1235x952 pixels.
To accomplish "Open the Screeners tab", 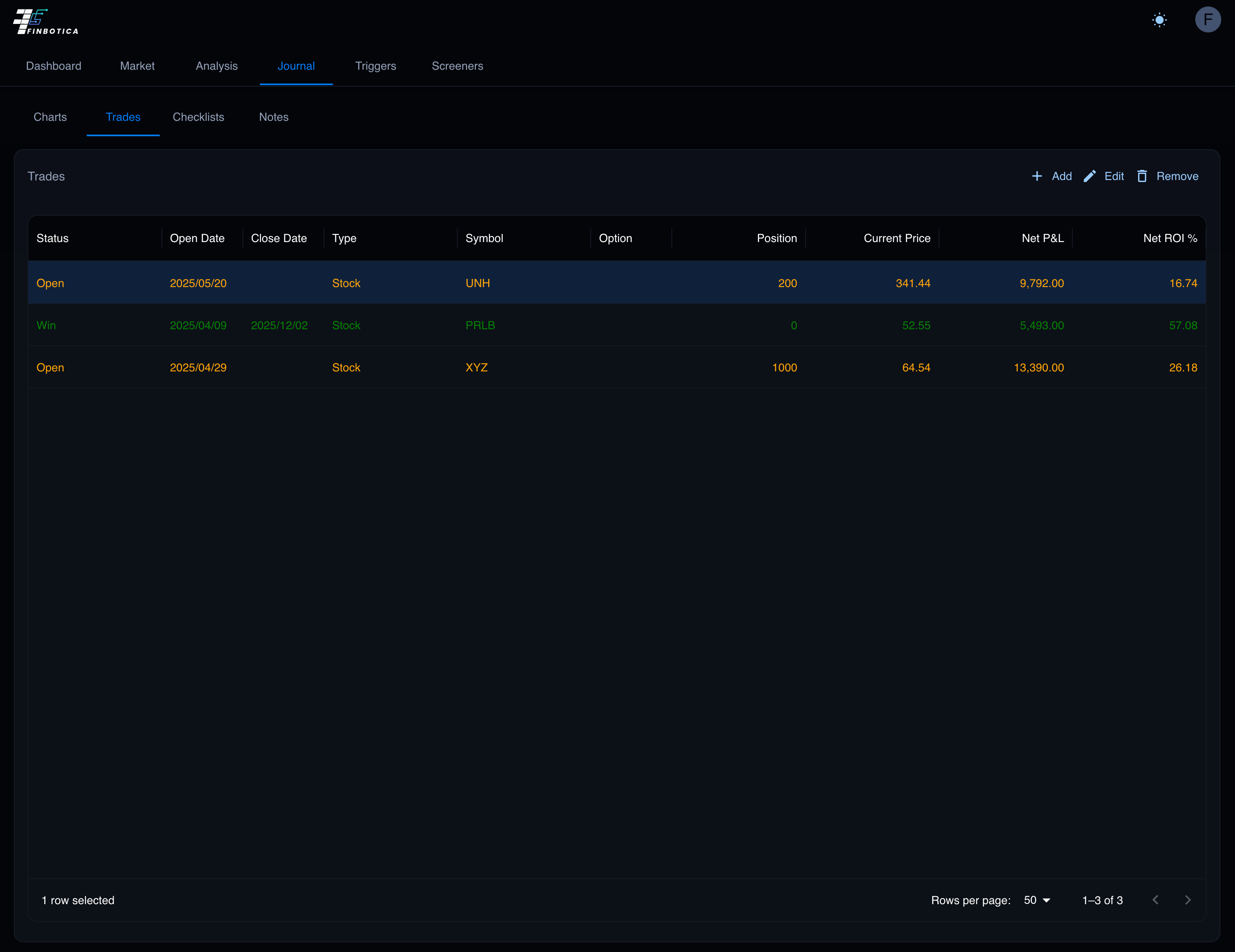I will coord(457,66).
